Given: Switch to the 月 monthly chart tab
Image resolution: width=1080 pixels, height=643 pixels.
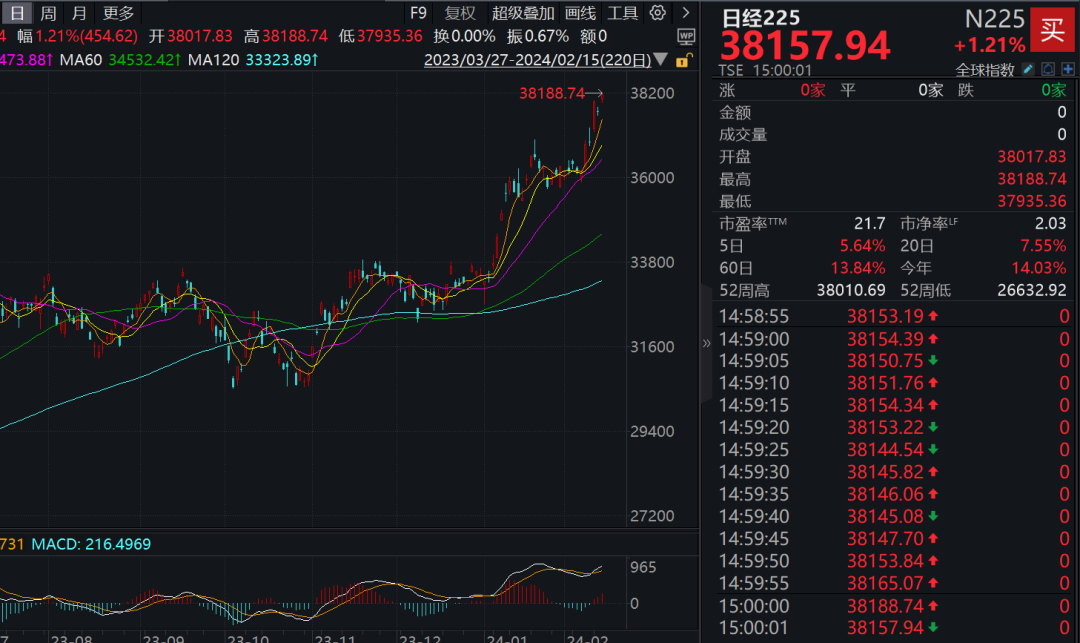Looking at the screenshot, I should [79, 12].
